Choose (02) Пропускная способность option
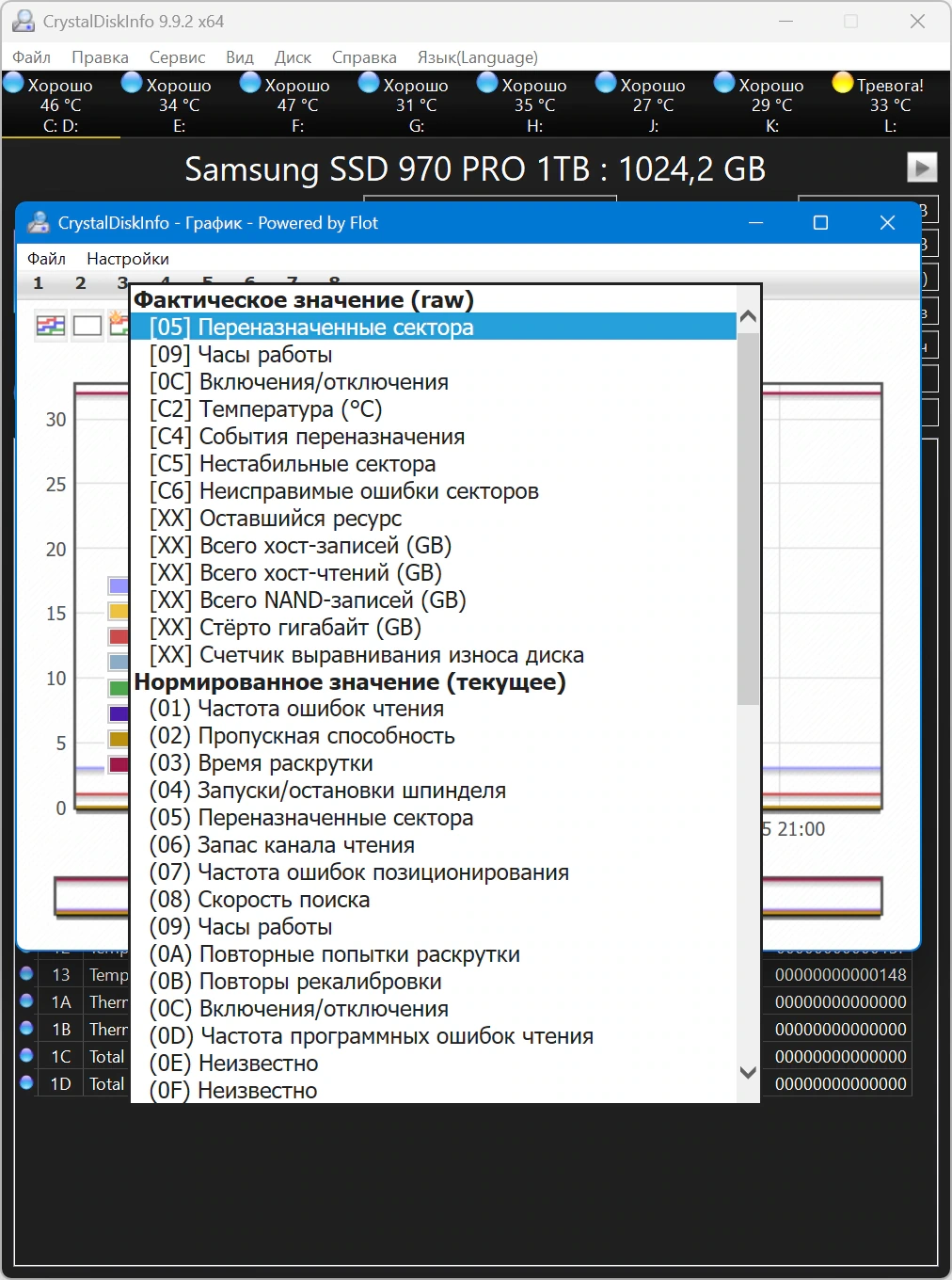Screen dimensions: 952x1280 click(x=434, y=735)
